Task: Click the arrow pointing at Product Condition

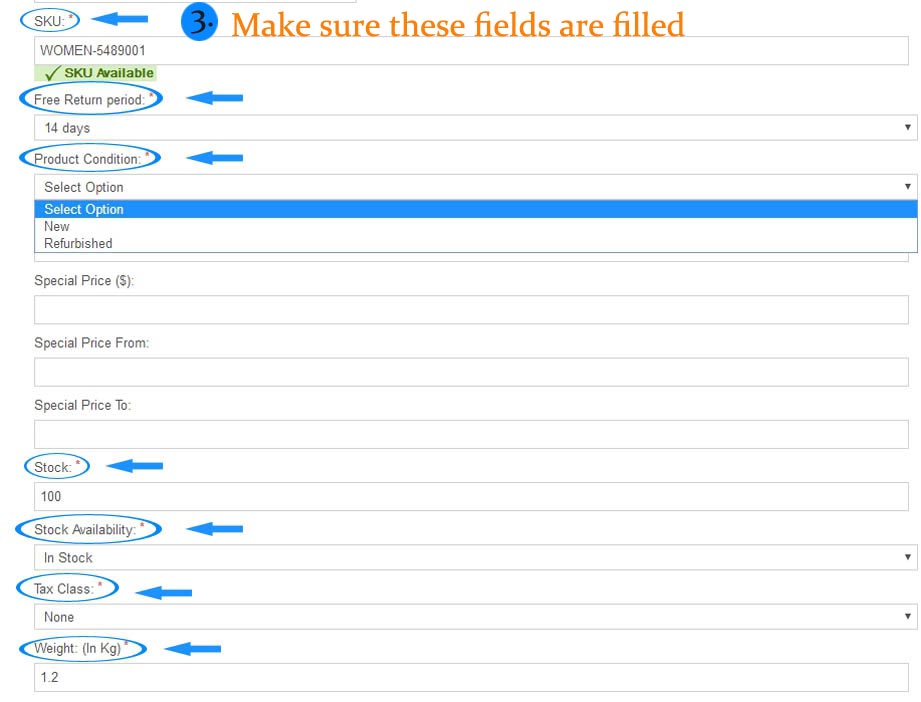Action: click(215, 158)
